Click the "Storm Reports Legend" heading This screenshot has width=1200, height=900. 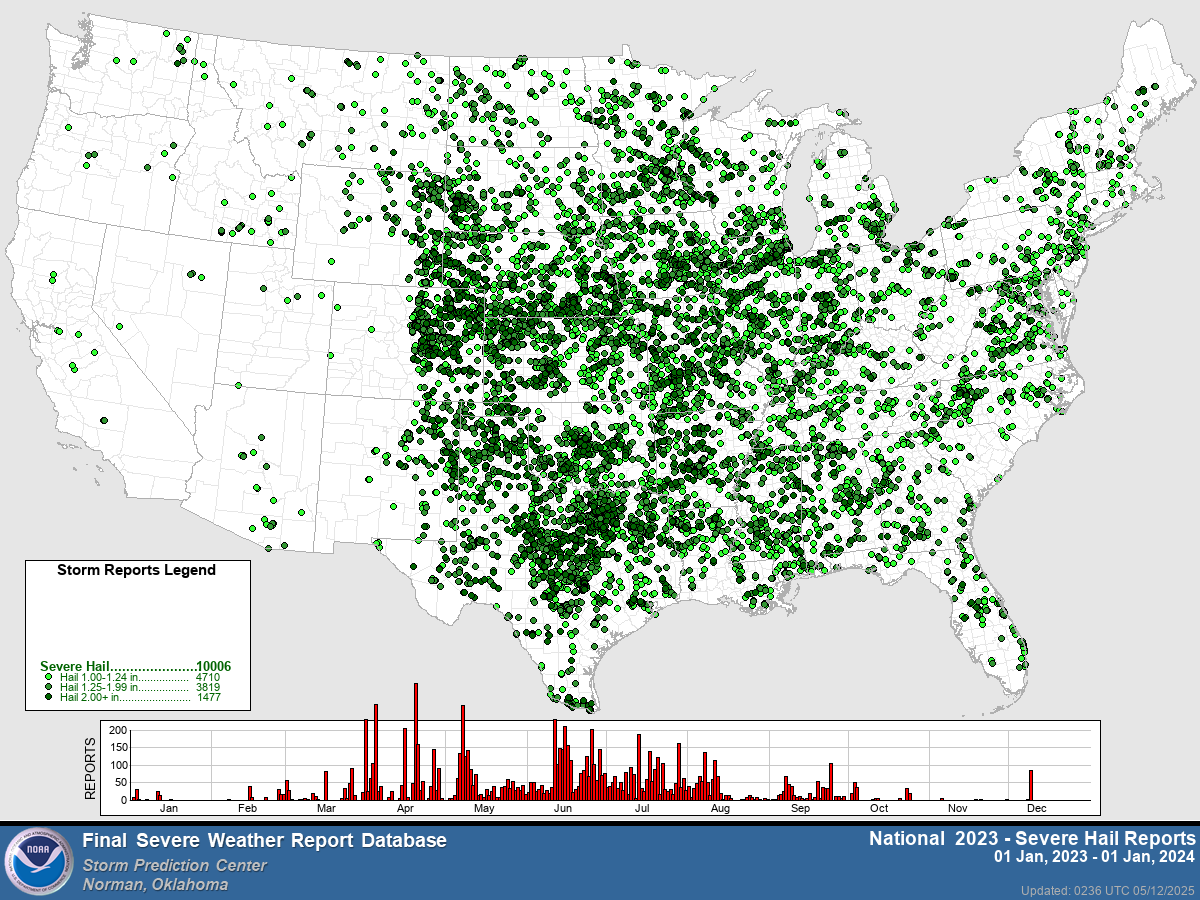pyautogui.click(x=136, y=570)
